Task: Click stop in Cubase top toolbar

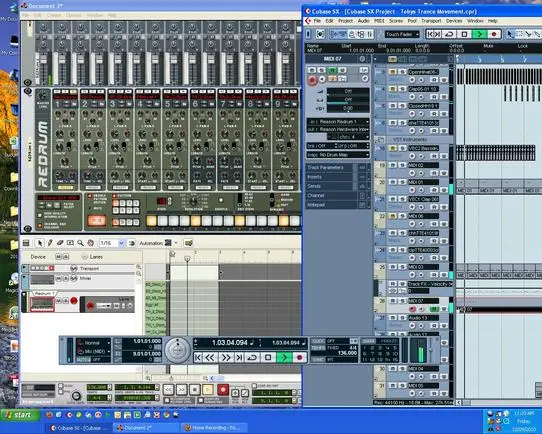Action: 464,34
